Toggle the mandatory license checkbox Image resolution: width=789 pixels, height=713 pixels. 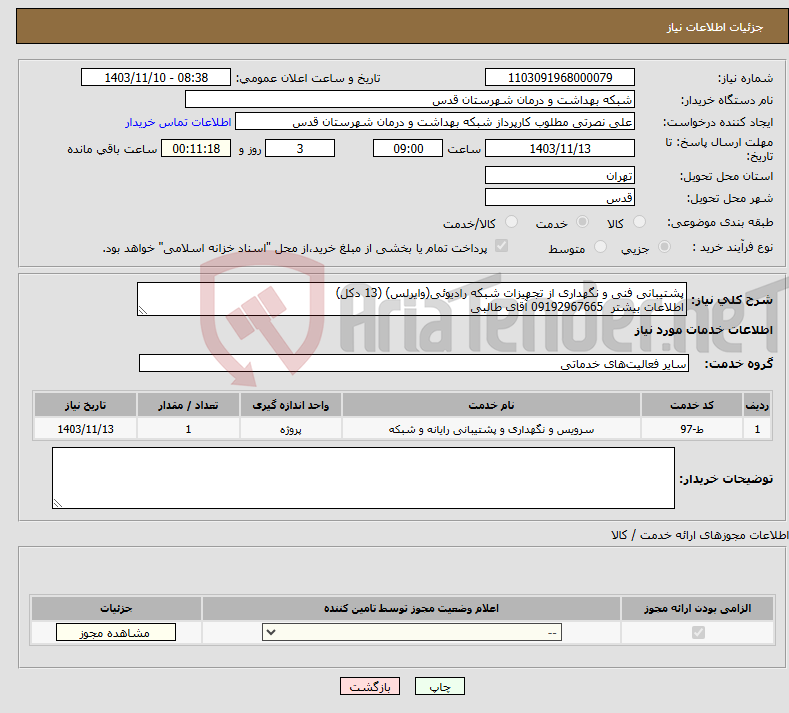click(698, 632)
